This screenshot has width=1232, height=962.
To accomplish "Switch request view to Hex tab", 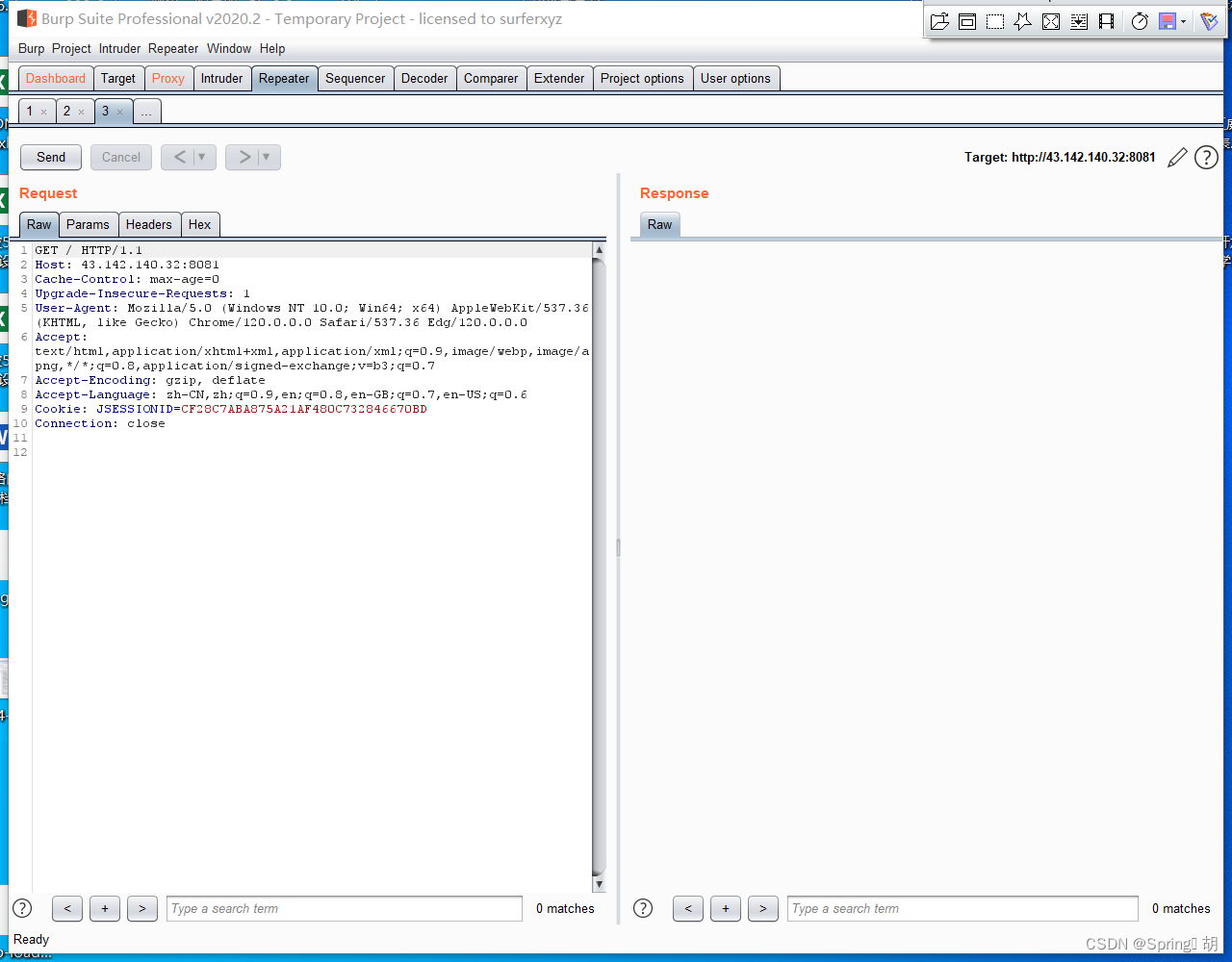I will (x=199, y=225).
